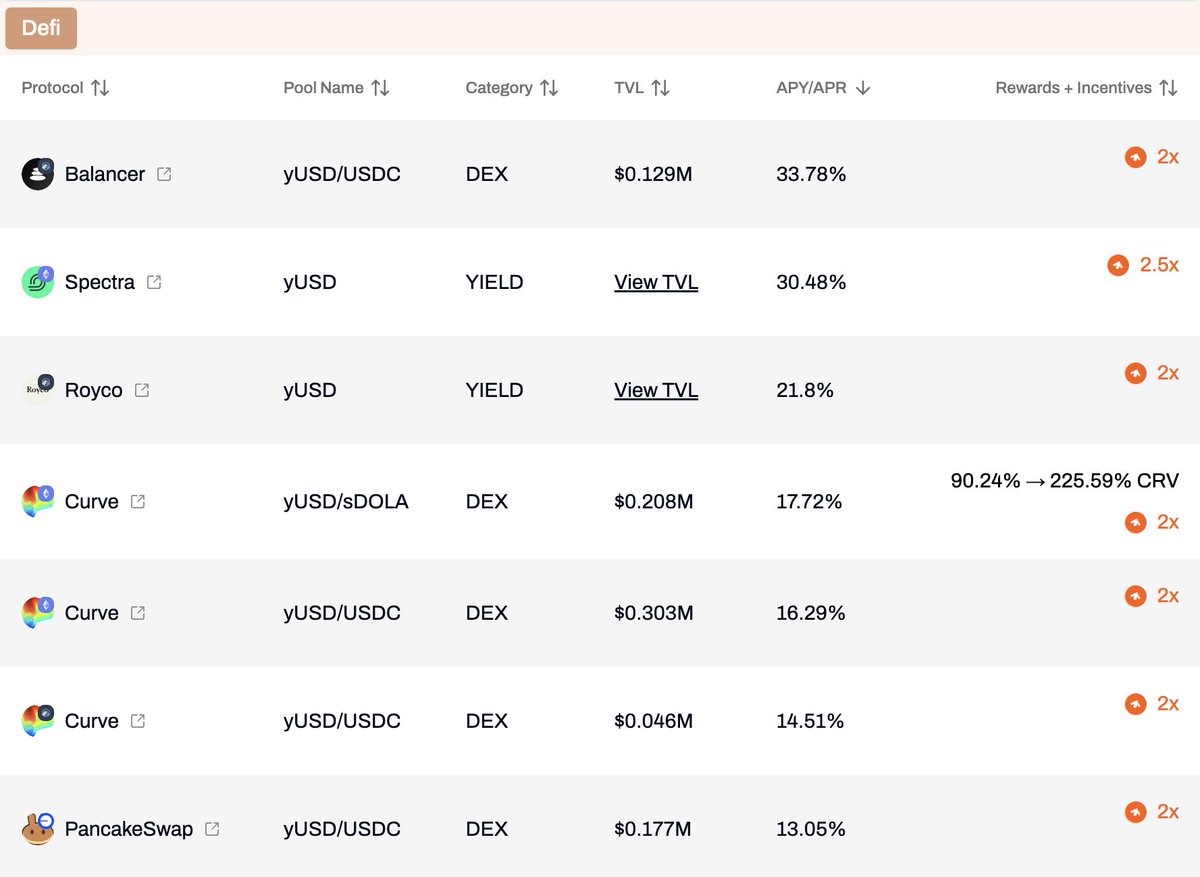1200x877 pixels.
Task: Click 2.5x boost icon in Spectra row
Action: [1118, 265]
